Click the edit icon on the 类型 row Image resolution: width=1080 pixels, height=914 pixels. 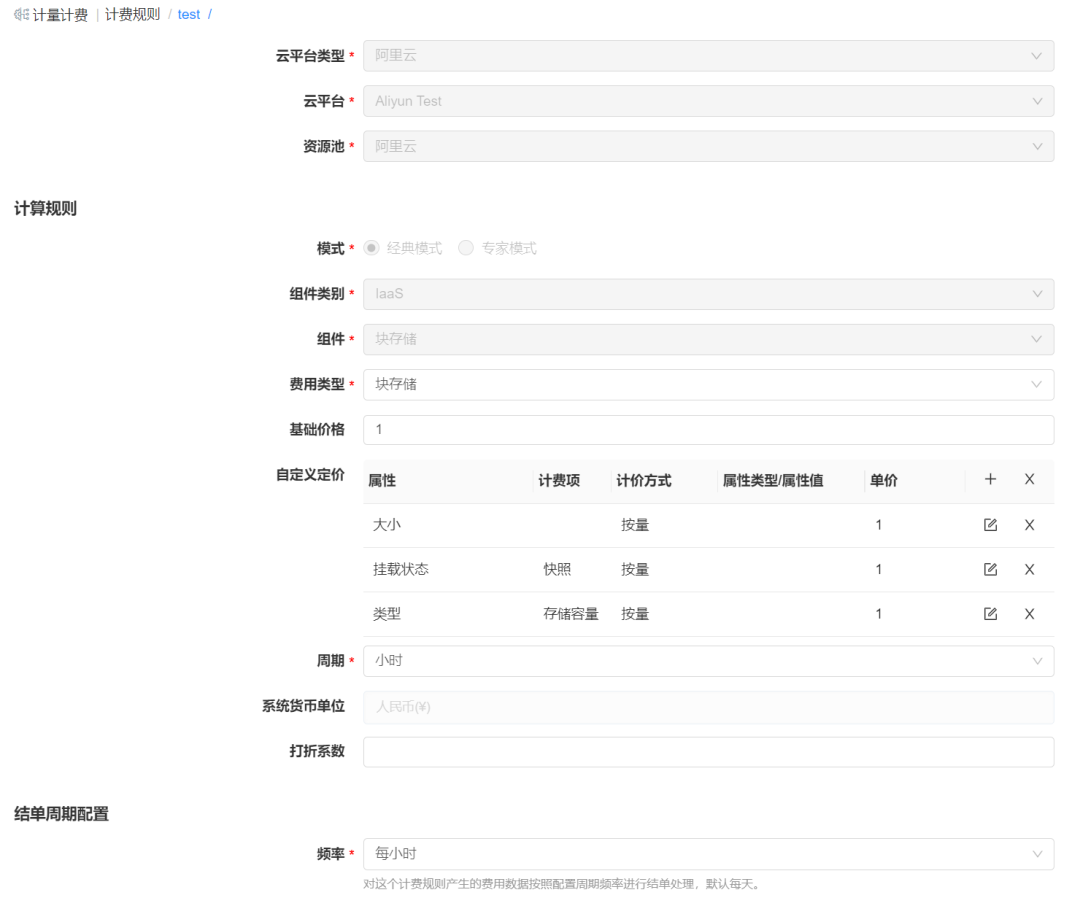coord(990,614)
